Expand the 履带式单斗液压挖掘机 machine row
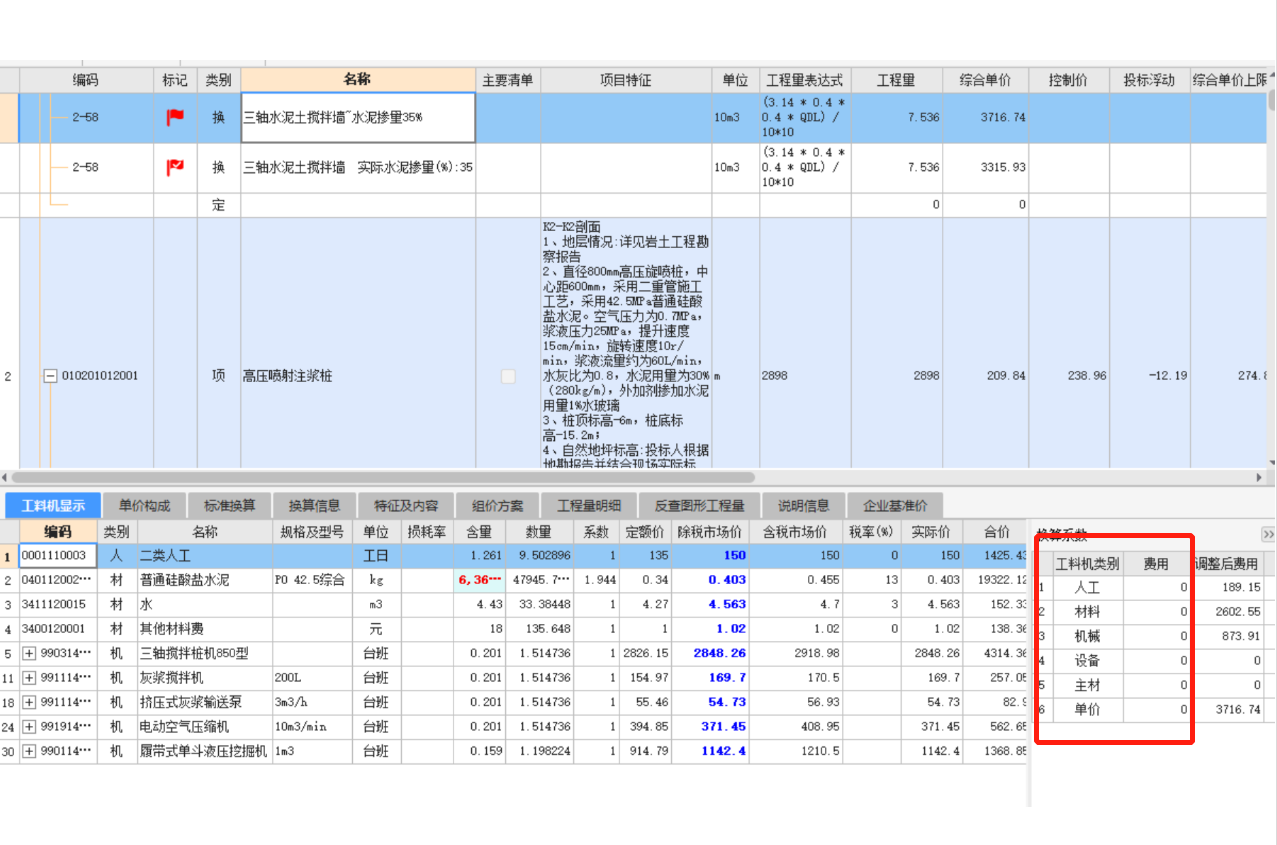Image resolution: width=1277 pixels, height=845 pixels. pos(29,751)
